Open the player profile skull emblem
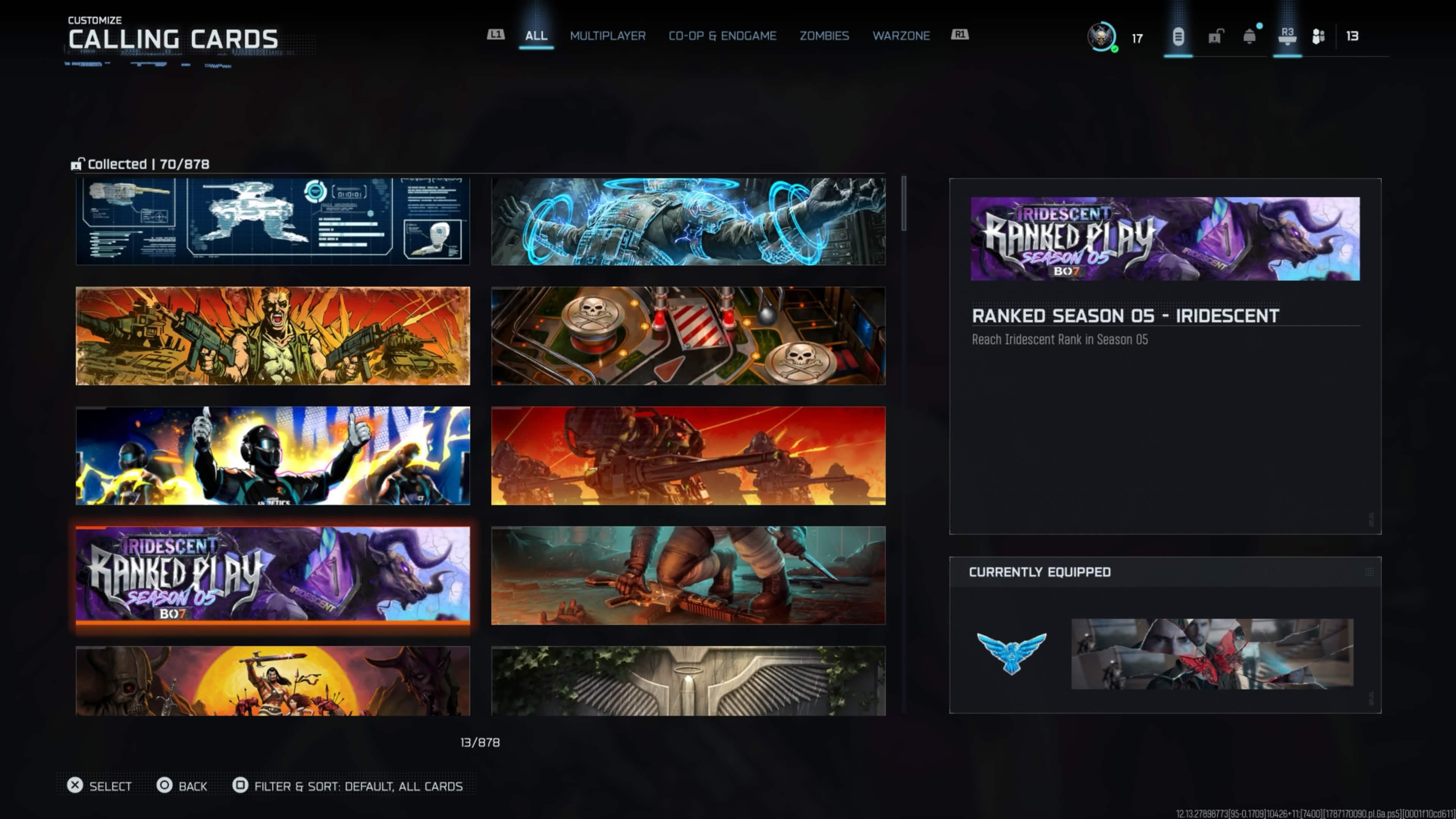 (x=1101, y=37)
